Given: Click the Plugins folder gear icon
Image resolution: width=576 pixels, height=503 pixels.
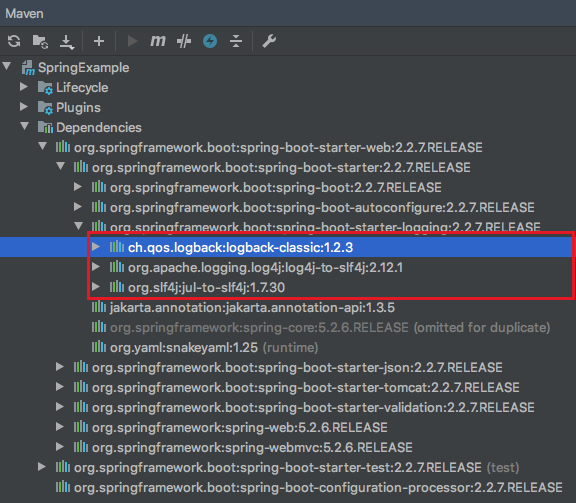Looking at the screenshot, I should coord(45,107).
